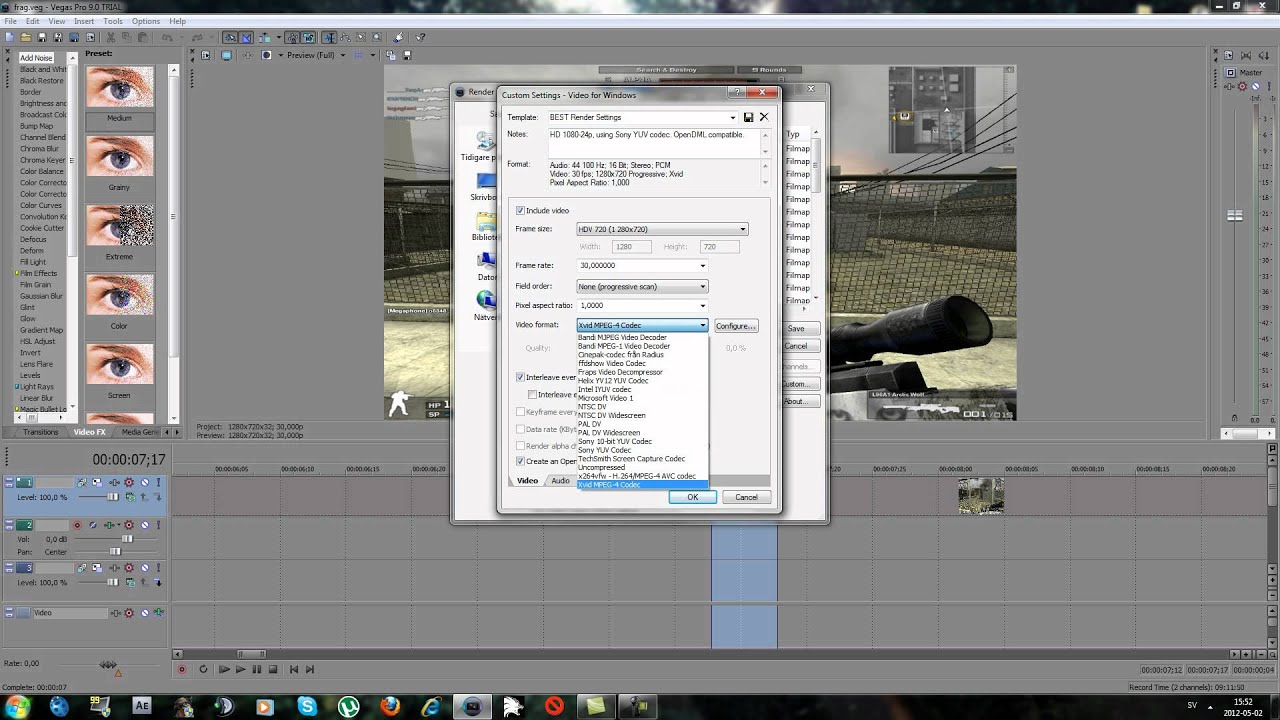The height and width of the screenshot is (720, 1280).
Task: Mute video track 3
Action: (144, 568)
